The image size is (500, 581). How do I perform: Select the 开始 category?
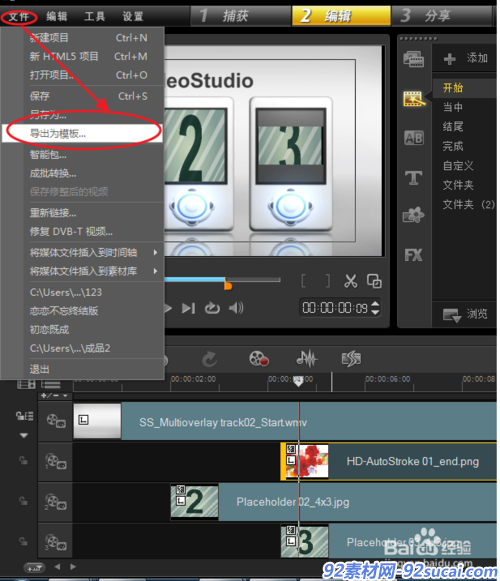464,88
